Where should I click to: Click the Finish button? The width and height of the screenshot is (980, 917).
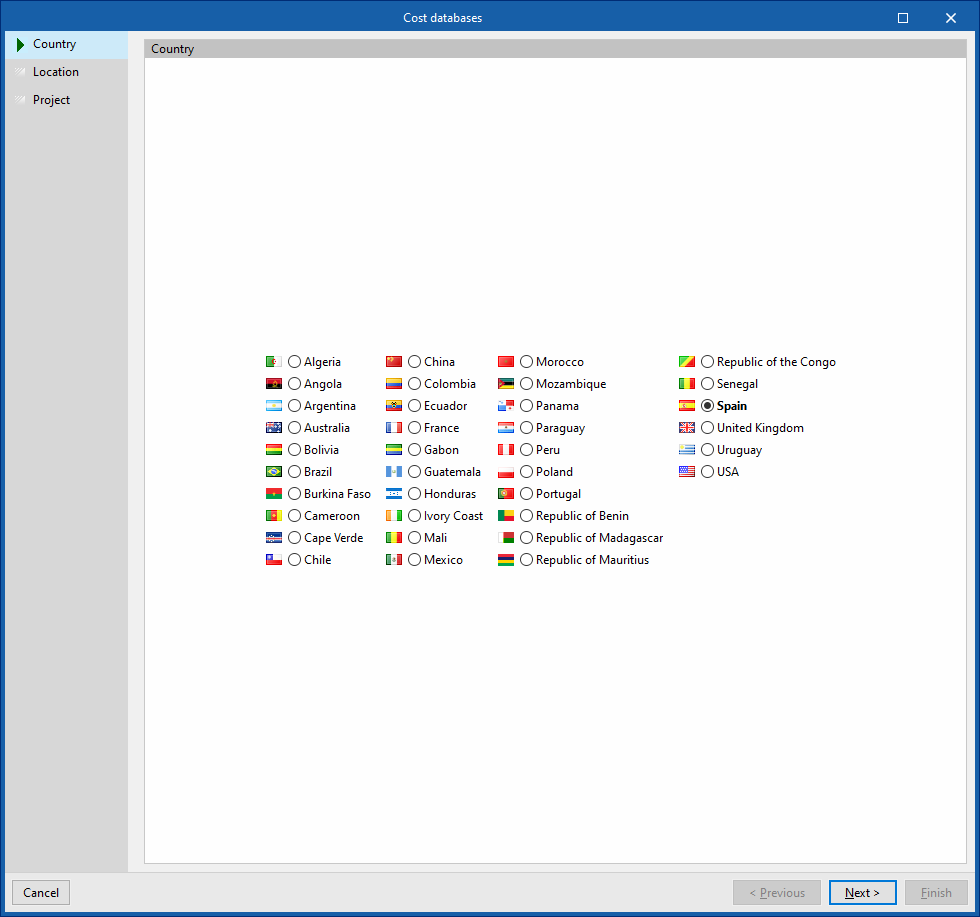[936, 893]
